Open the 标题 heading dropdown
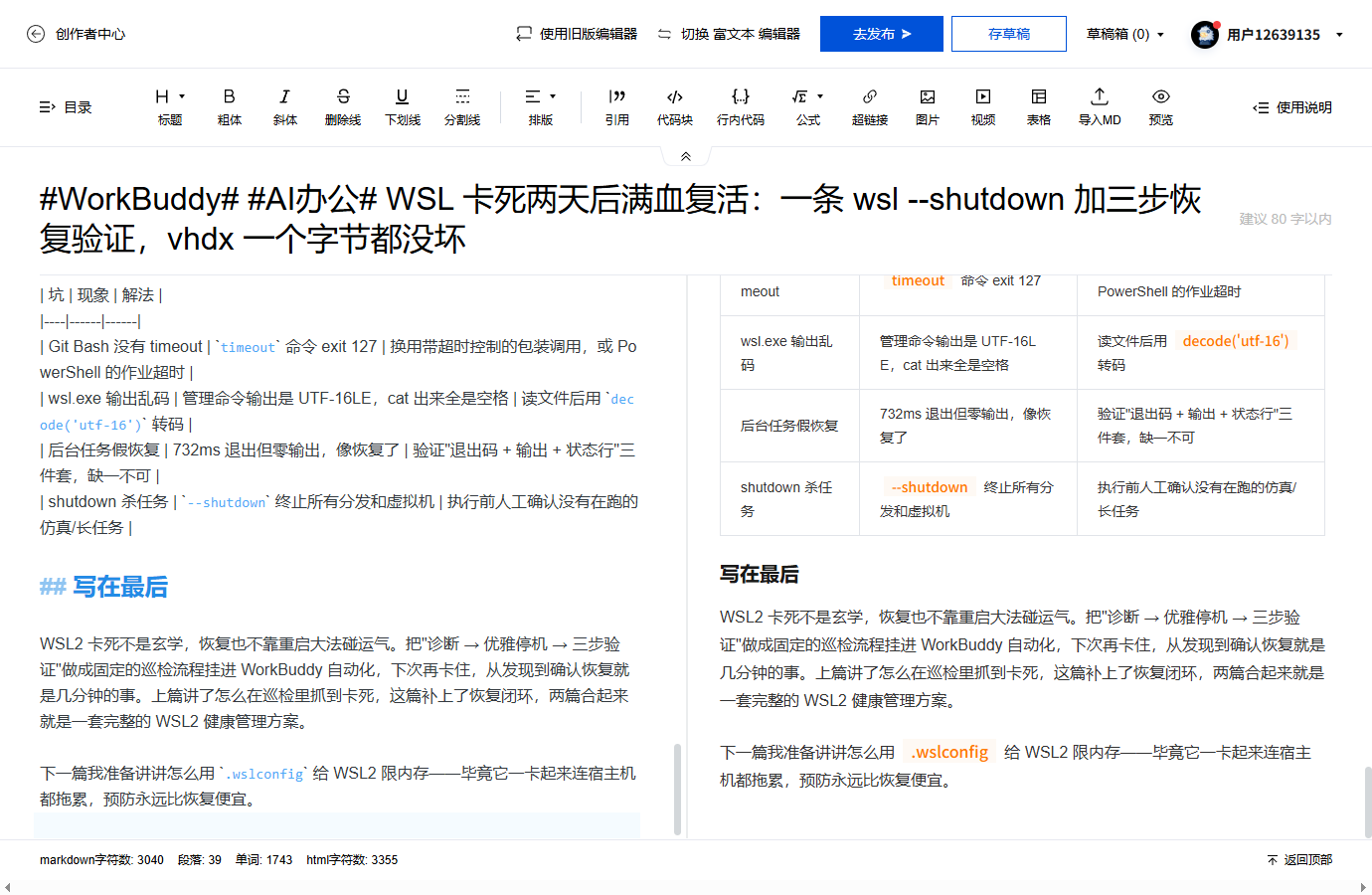This screenshot has height=895, width=1372. [170, 106]
